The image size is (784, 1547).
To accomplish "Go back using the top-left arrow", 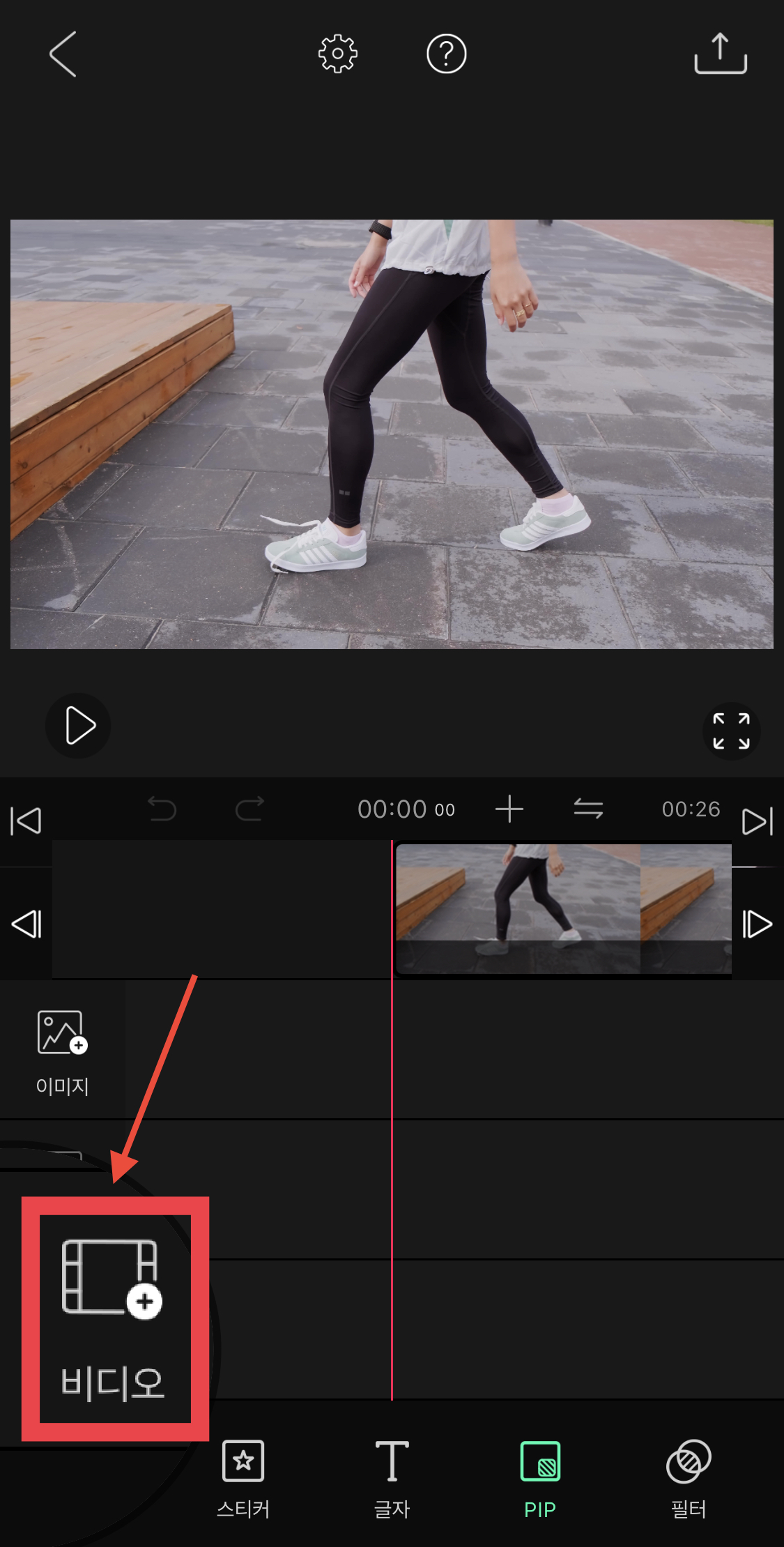I will (62, 54).
